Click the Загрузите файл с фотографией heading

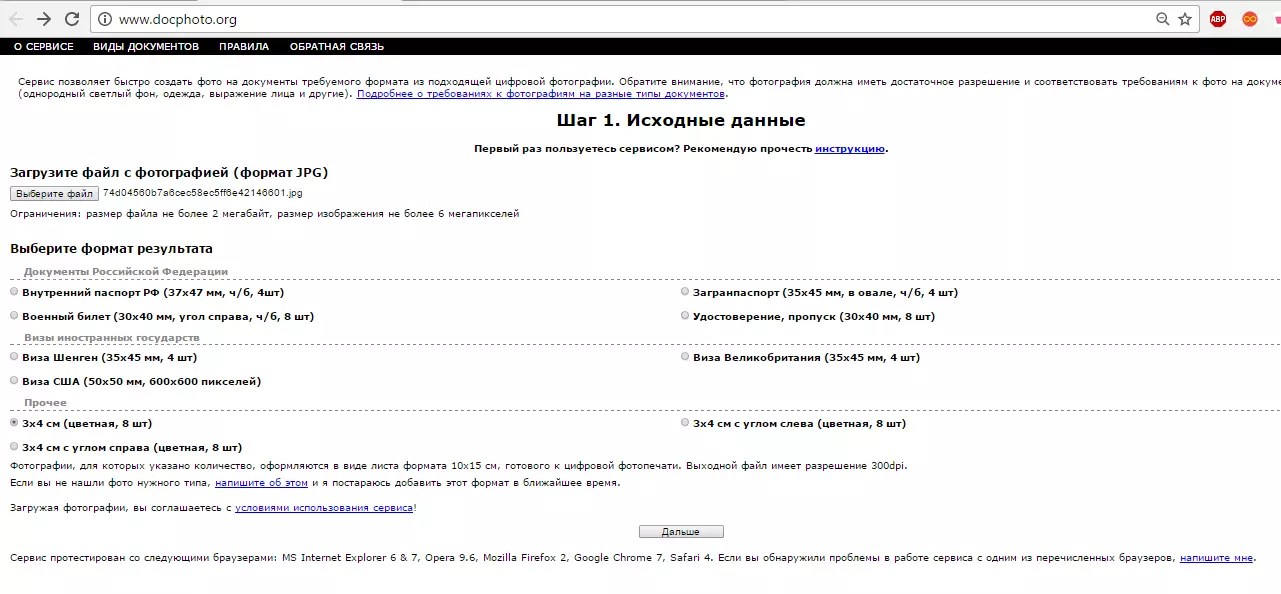tap(169, 173)
